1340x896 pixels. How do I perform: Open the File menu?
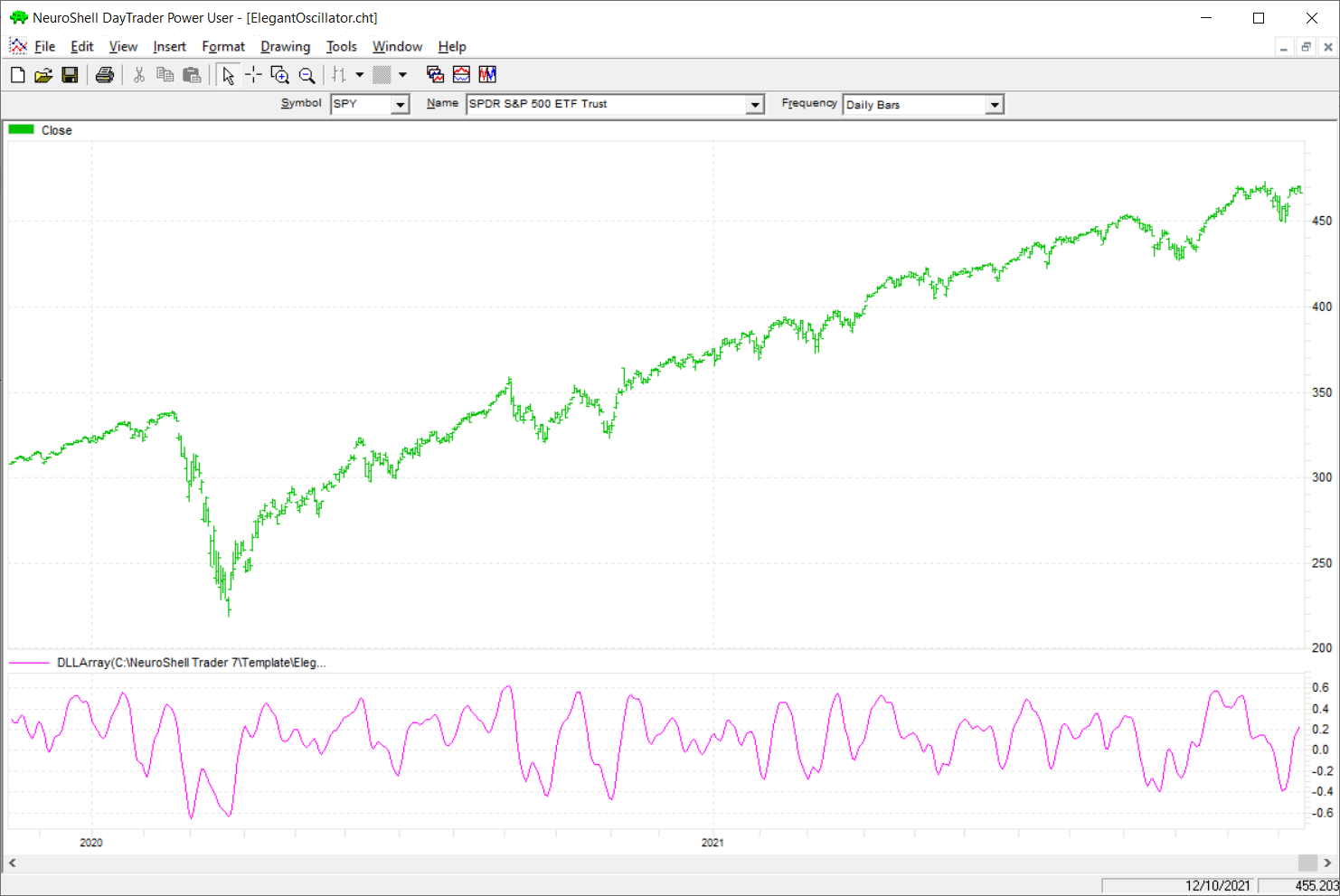point(45,47)
